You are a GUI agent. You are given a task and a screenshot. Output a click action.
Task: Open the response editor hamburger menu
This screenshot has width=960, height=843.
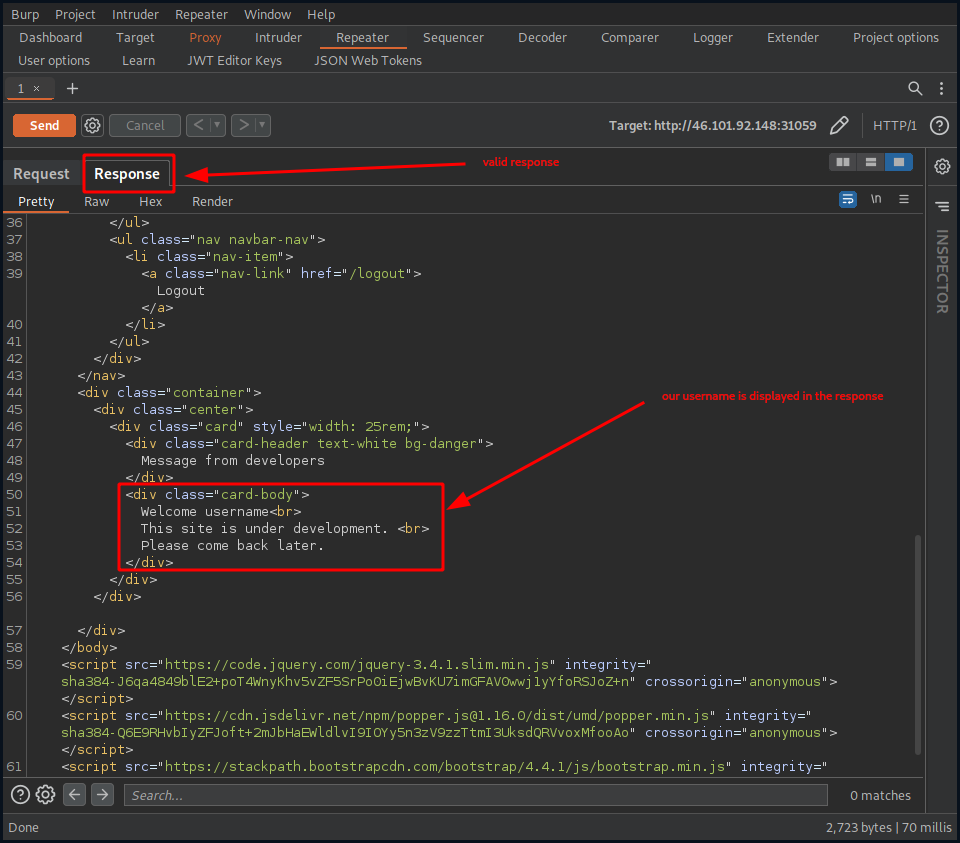point(904,199)
